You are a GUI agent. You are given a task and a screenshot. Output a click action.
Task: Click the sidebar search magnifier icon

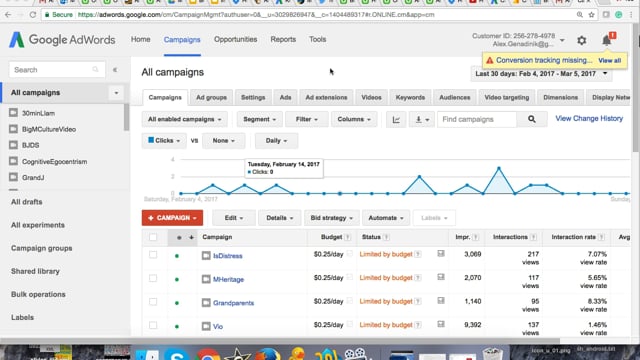point(96,70)
